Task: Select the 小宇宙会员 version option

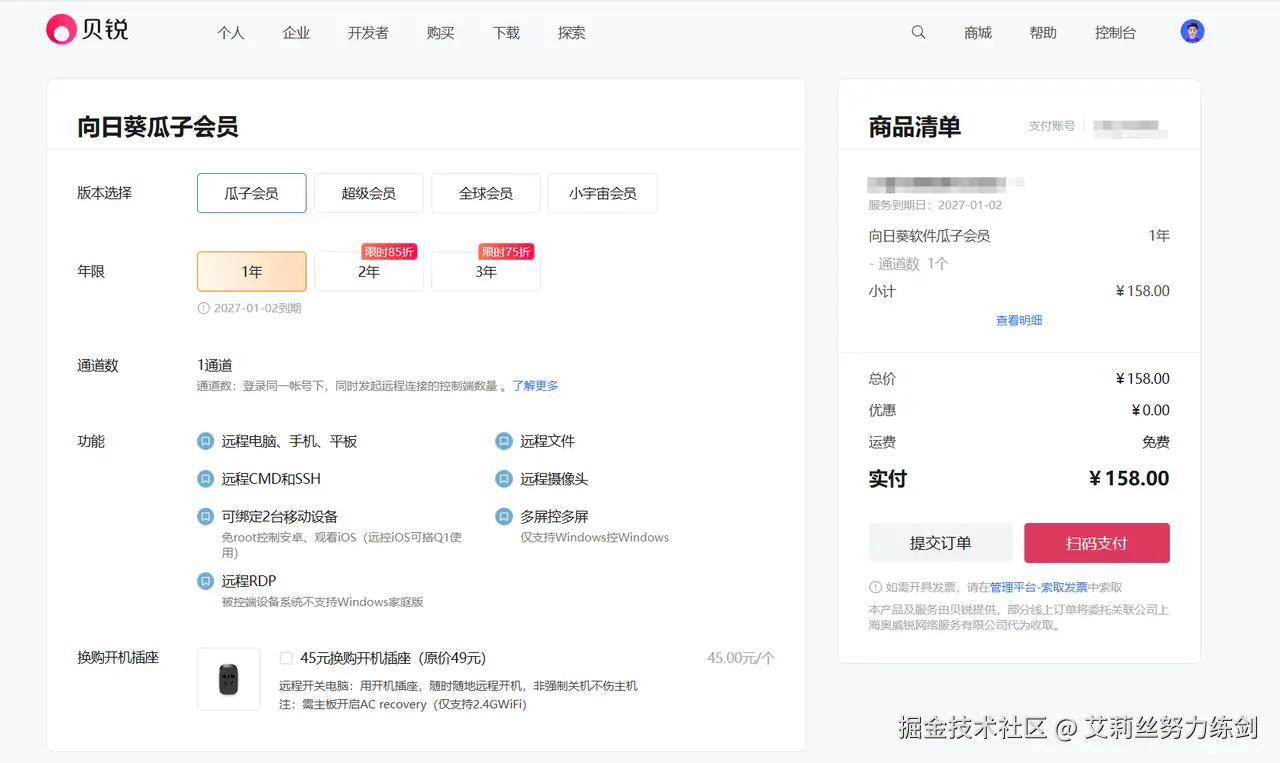Action: 603,193
